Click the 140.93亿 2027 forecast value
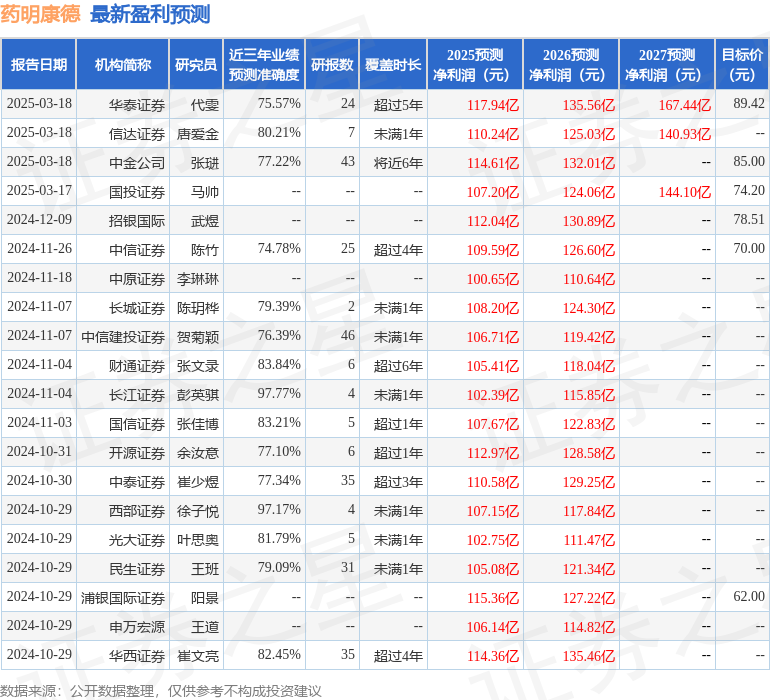 pyautogui.click(x=685, y=134)
